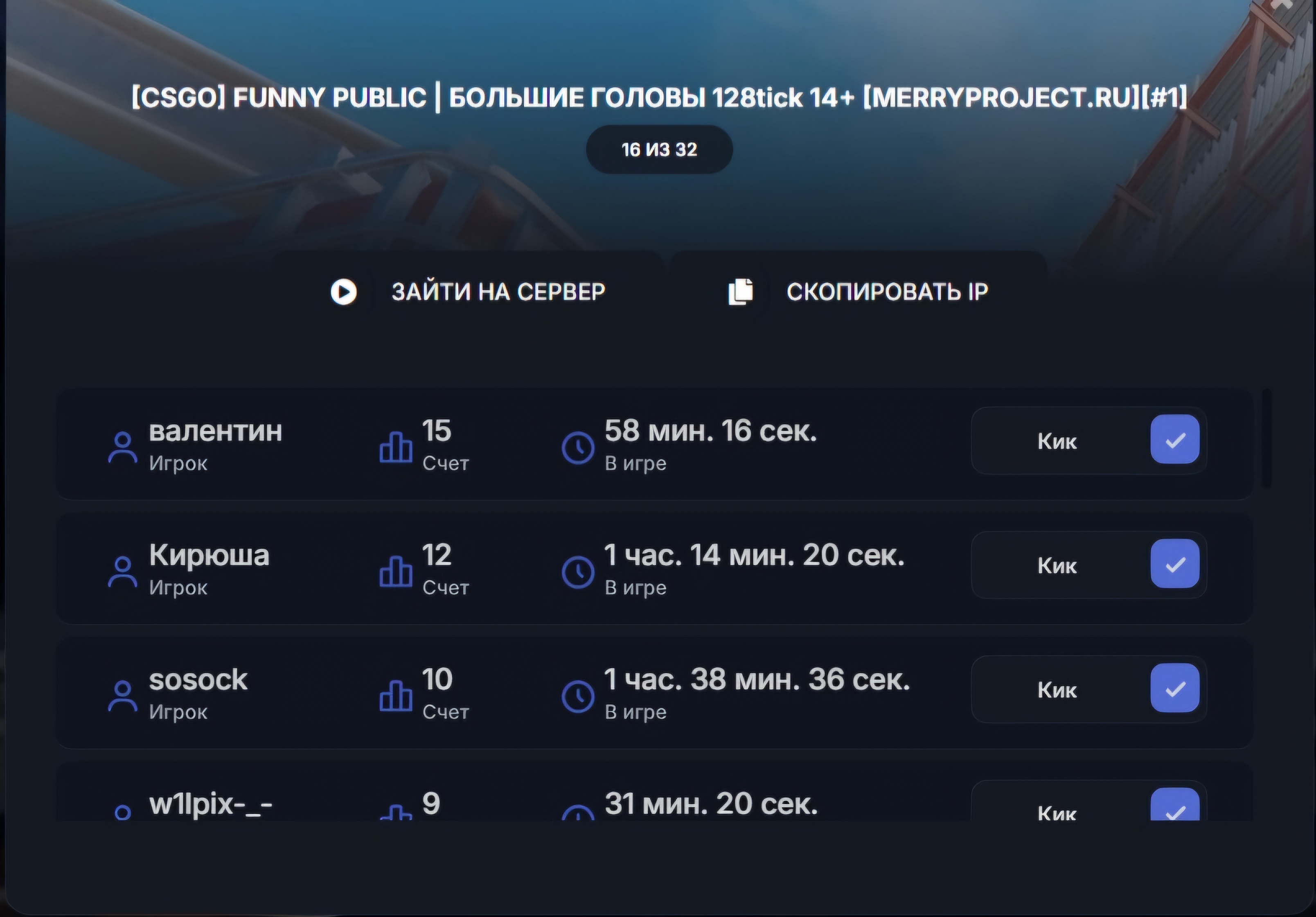Click the clock icon in валентин's row
The image size is (1316, 917).
pos(578,447)
